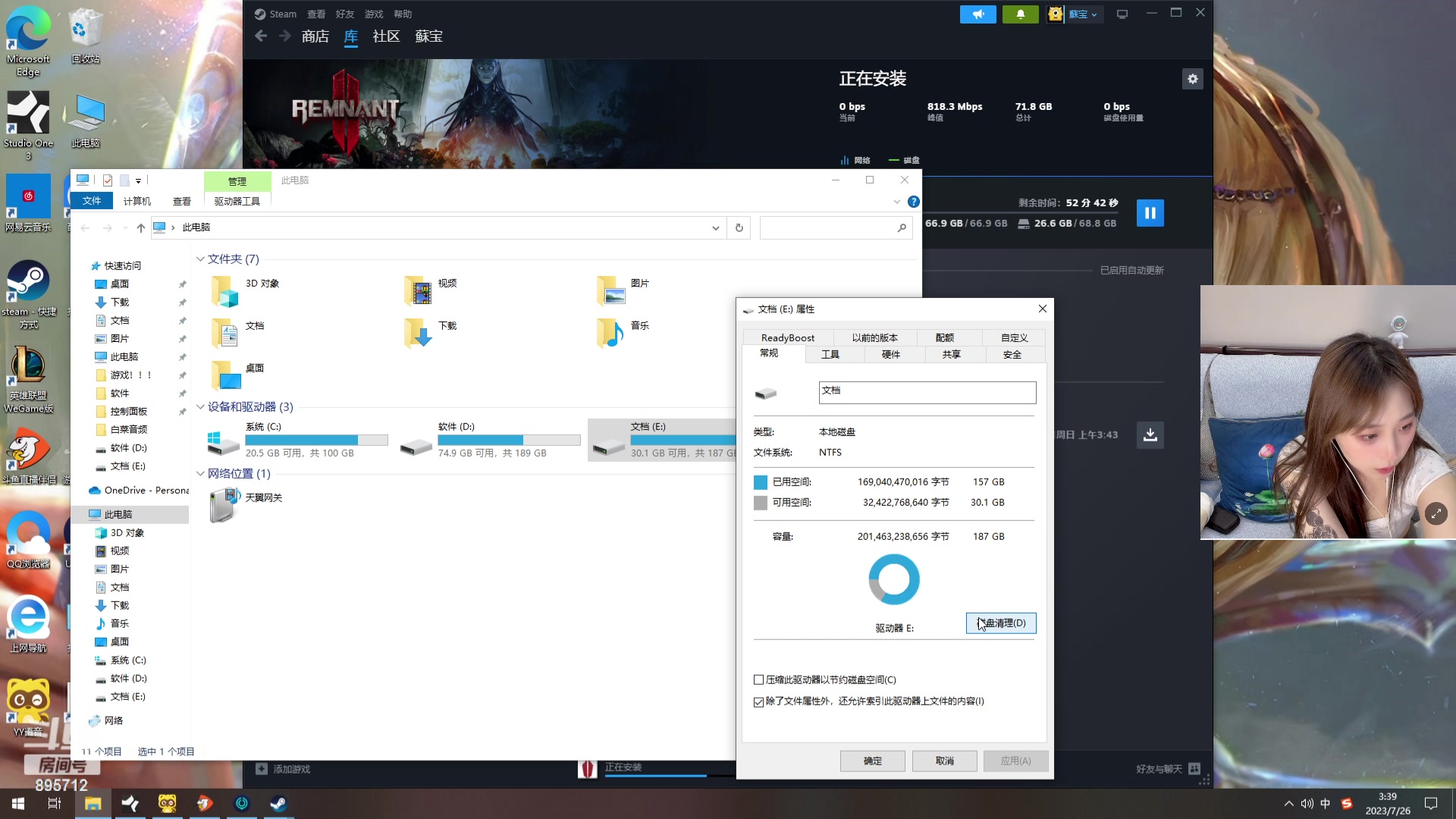This screenshot has height=819, width=1456.
Task: Open the address bar history dropdown
Action: tap(714, 227)
